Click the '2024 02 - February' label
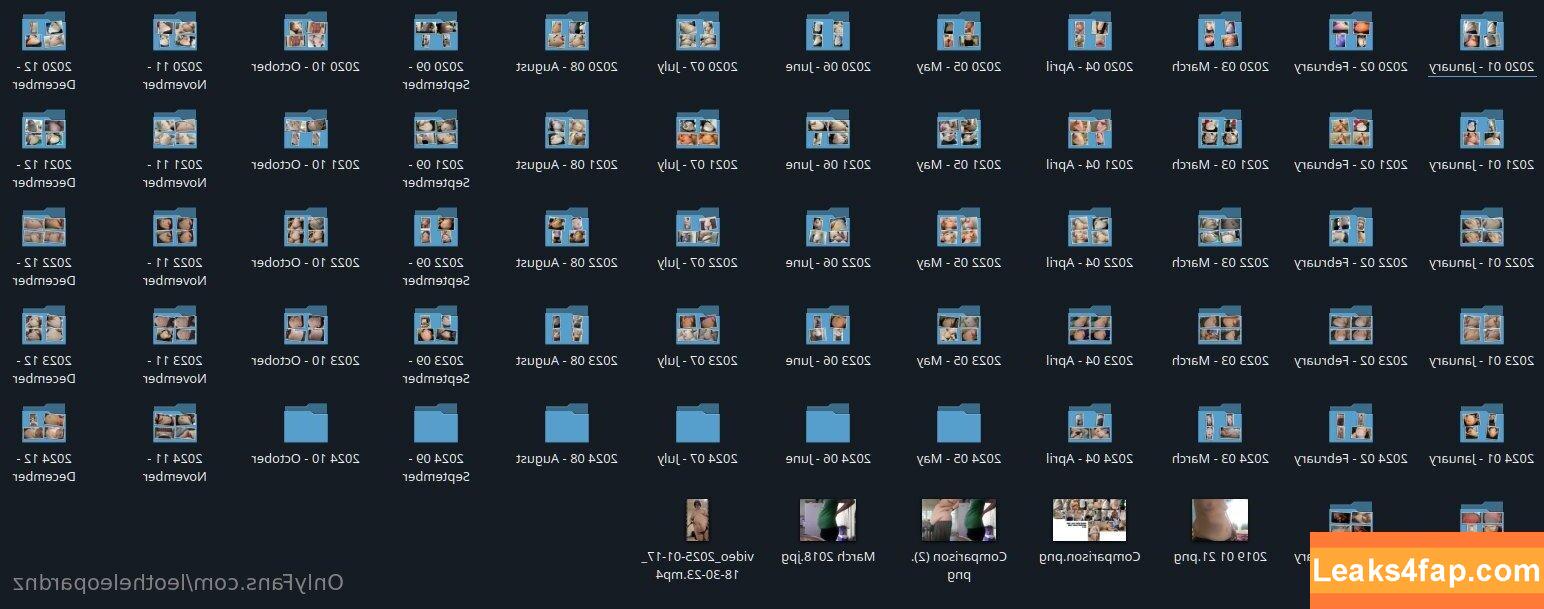Viewport: 1544px width, 609px height. coord(1351,458)
